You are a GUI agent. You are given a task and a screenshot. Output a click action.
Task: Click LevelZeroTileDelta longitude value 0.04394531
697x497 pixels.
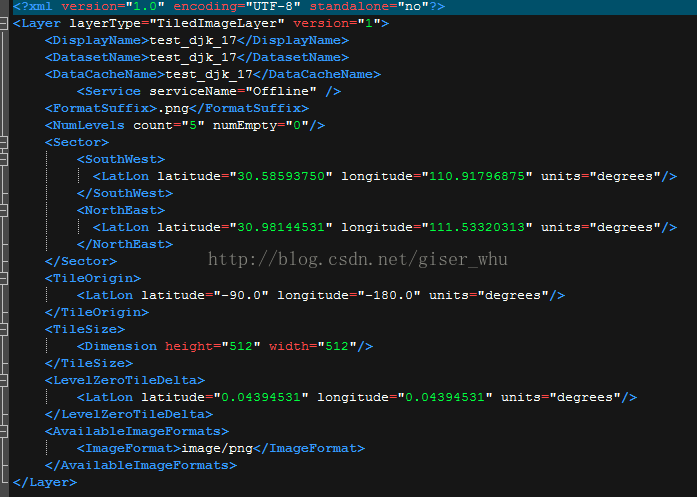(445, 397)
